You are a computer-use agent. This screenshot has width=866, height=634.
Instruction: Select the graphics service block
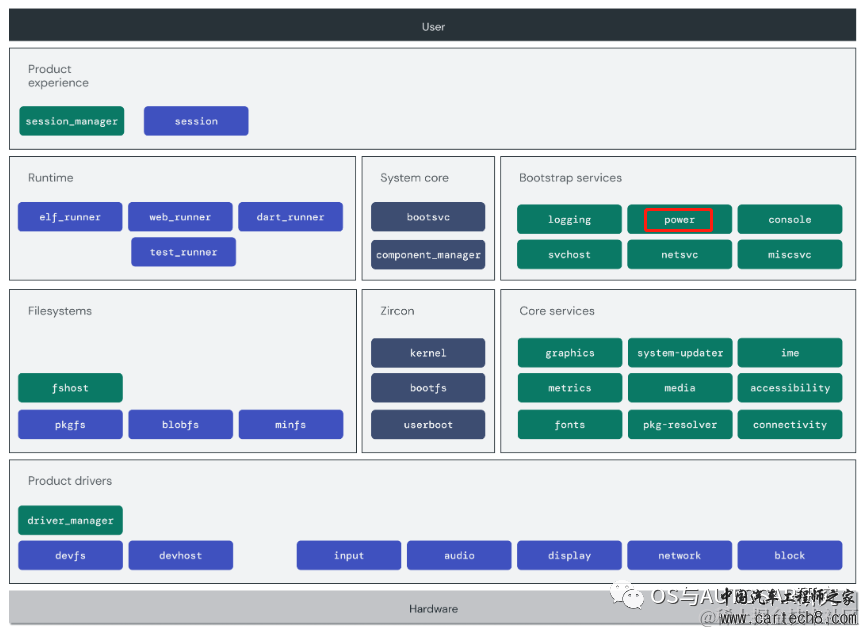coord(570,353)
